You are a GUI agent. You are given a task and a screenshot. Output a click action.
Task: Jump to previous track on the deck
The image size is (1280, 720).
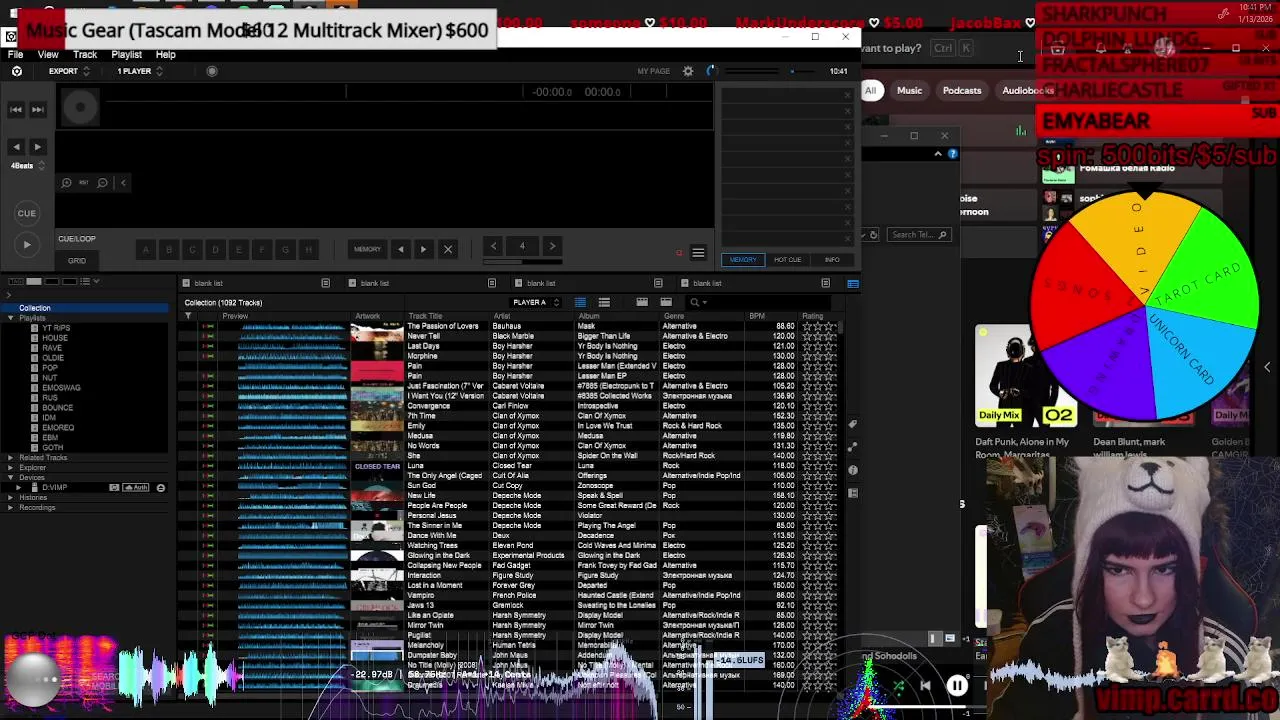(x=16, y=109)
